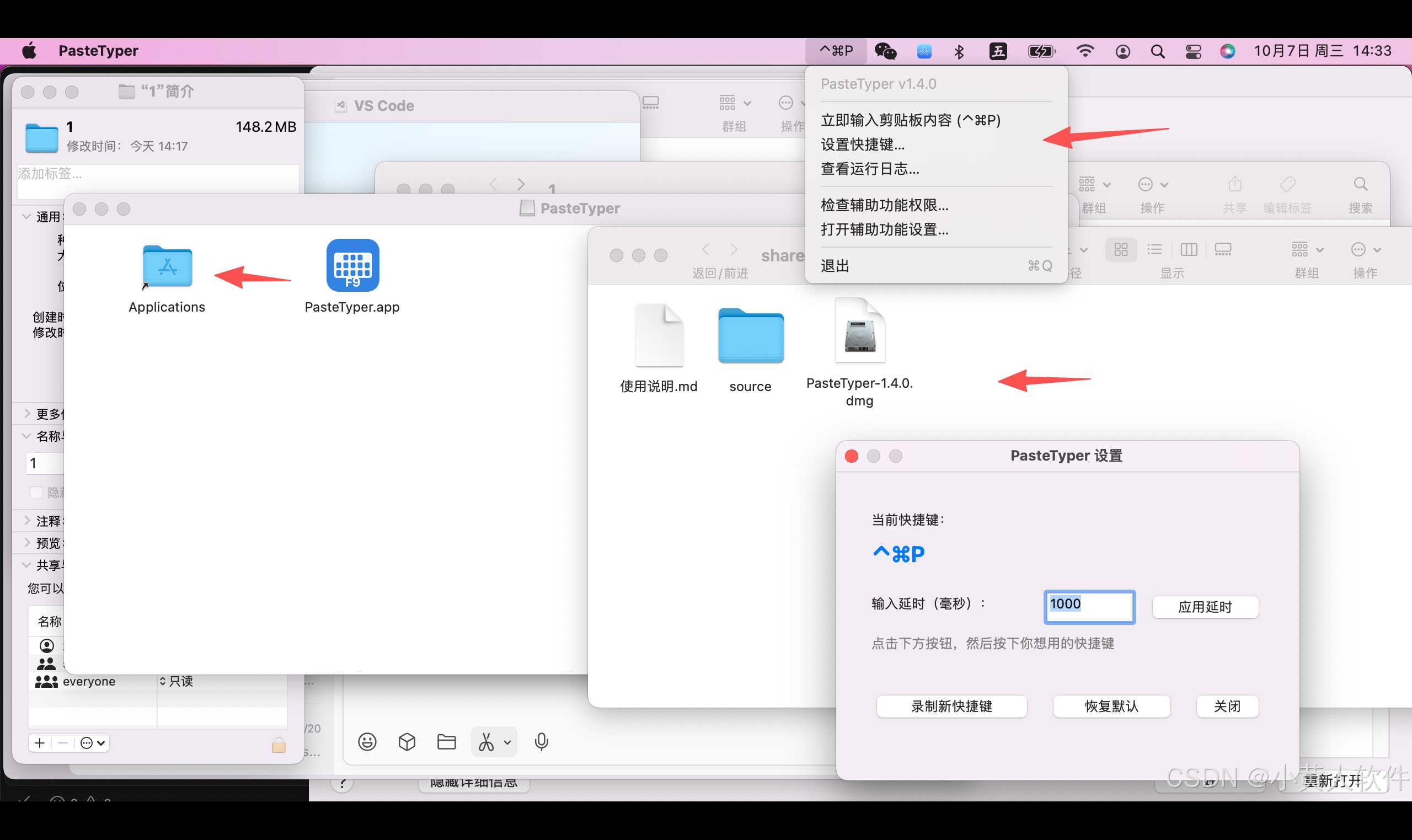Click the 录制新快捷键 button

pos(951,706)
